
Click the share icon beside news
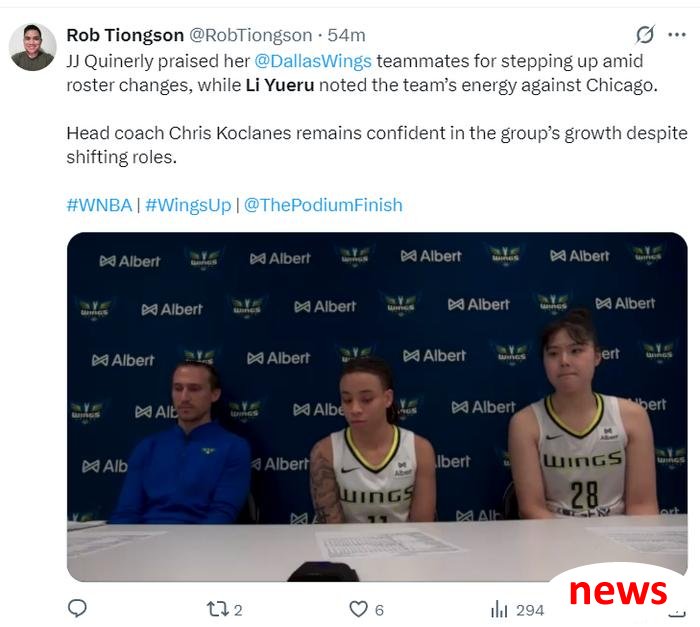677,614
